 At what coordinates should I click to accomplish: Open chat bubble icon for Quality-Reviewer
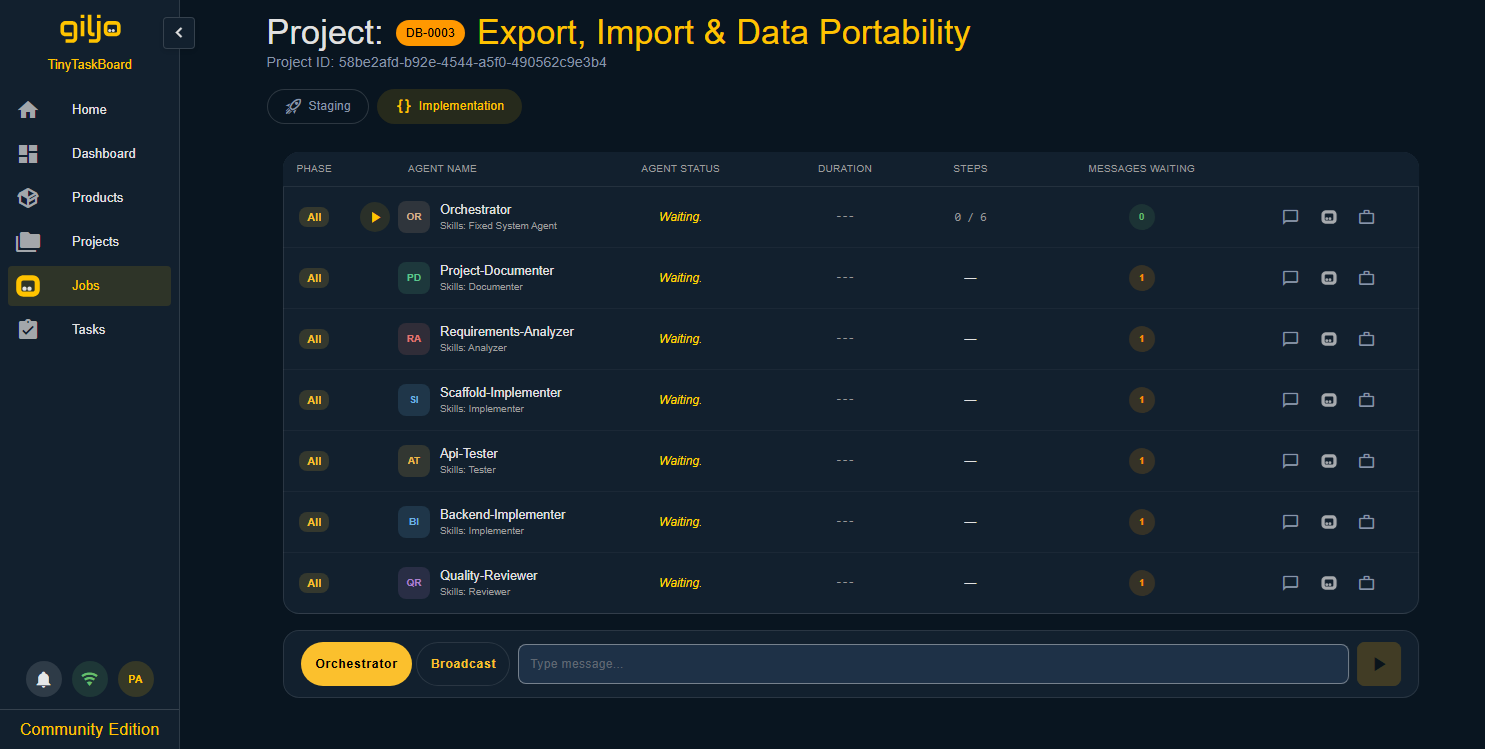1290,583
